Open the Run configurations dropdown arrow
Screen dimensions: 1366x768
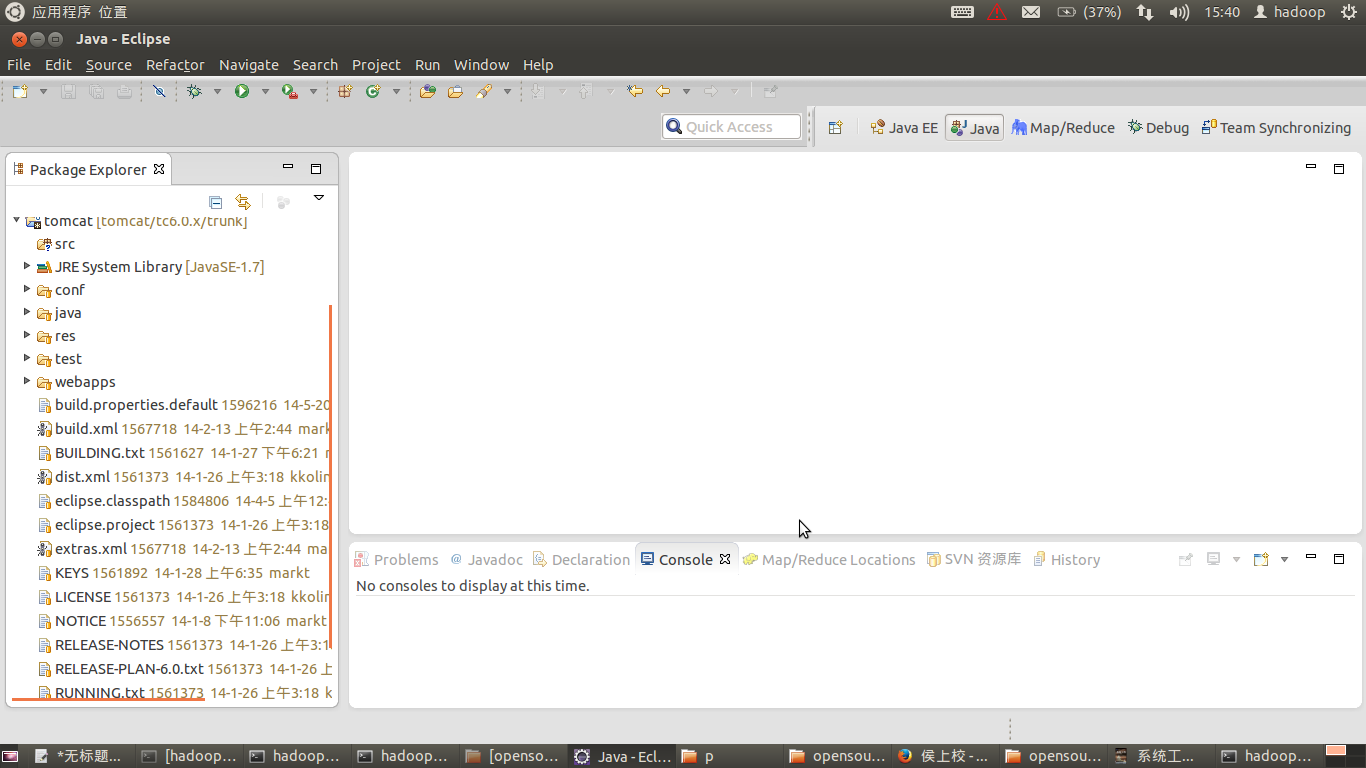[265, 91]
